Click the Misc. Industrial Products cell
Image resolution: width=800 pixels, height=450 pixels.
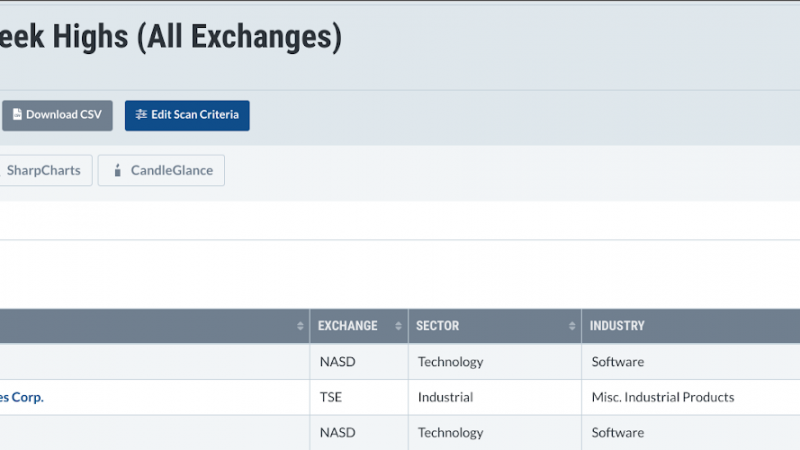coord(691,397)
